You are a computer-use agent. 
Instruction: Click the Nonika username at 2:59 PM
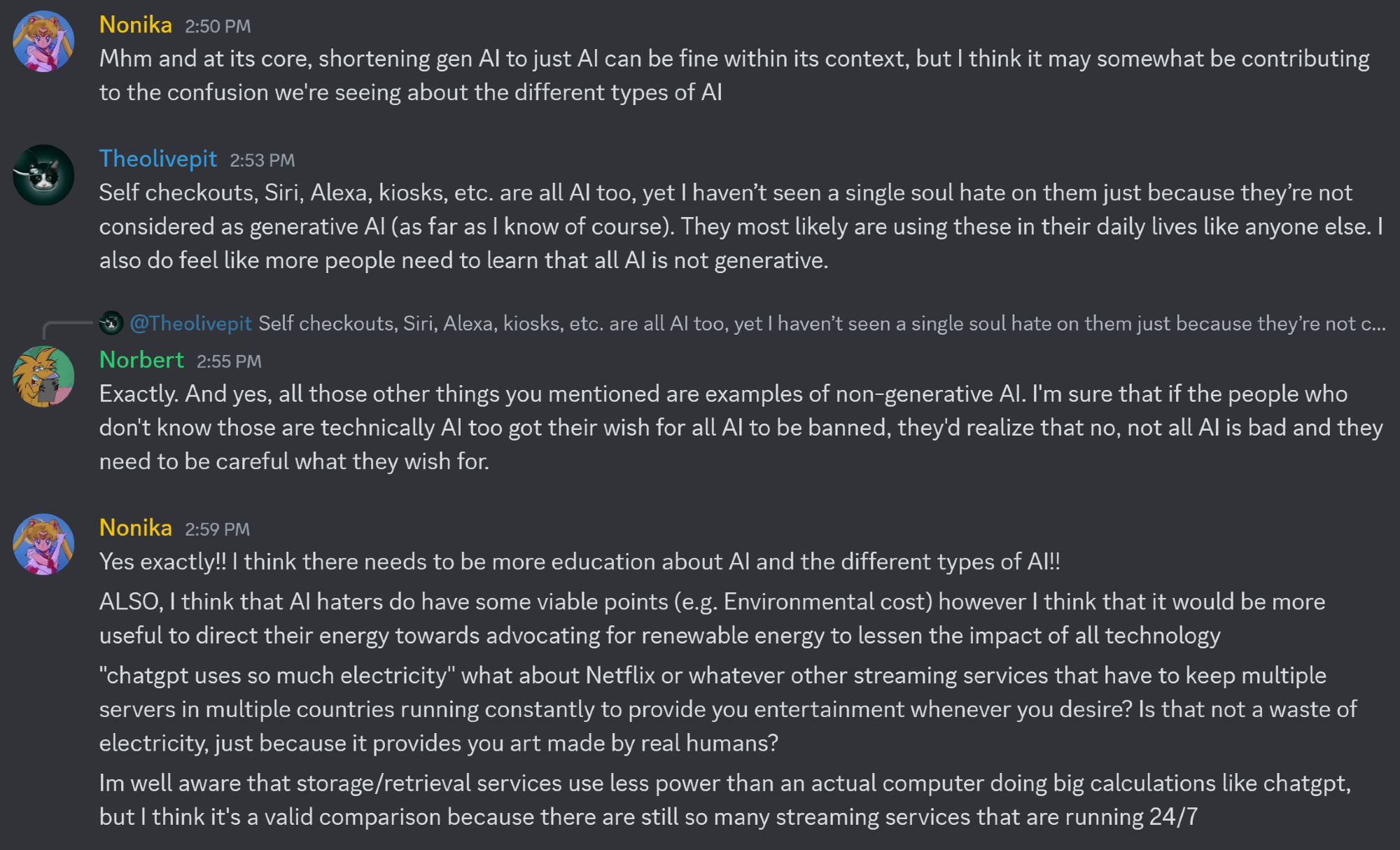(x=136, y=528)
